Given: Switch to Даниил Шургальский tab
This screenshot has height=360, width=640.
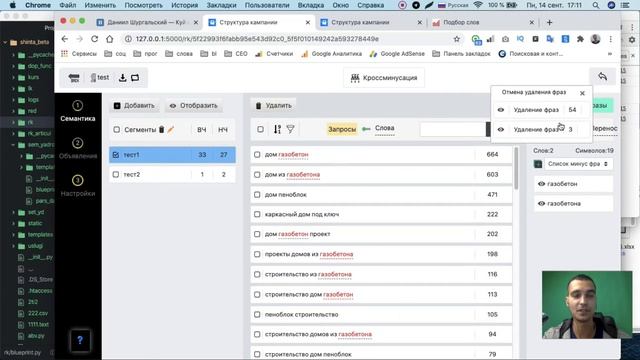Looking at the screenshot, I should coord(147,22).
